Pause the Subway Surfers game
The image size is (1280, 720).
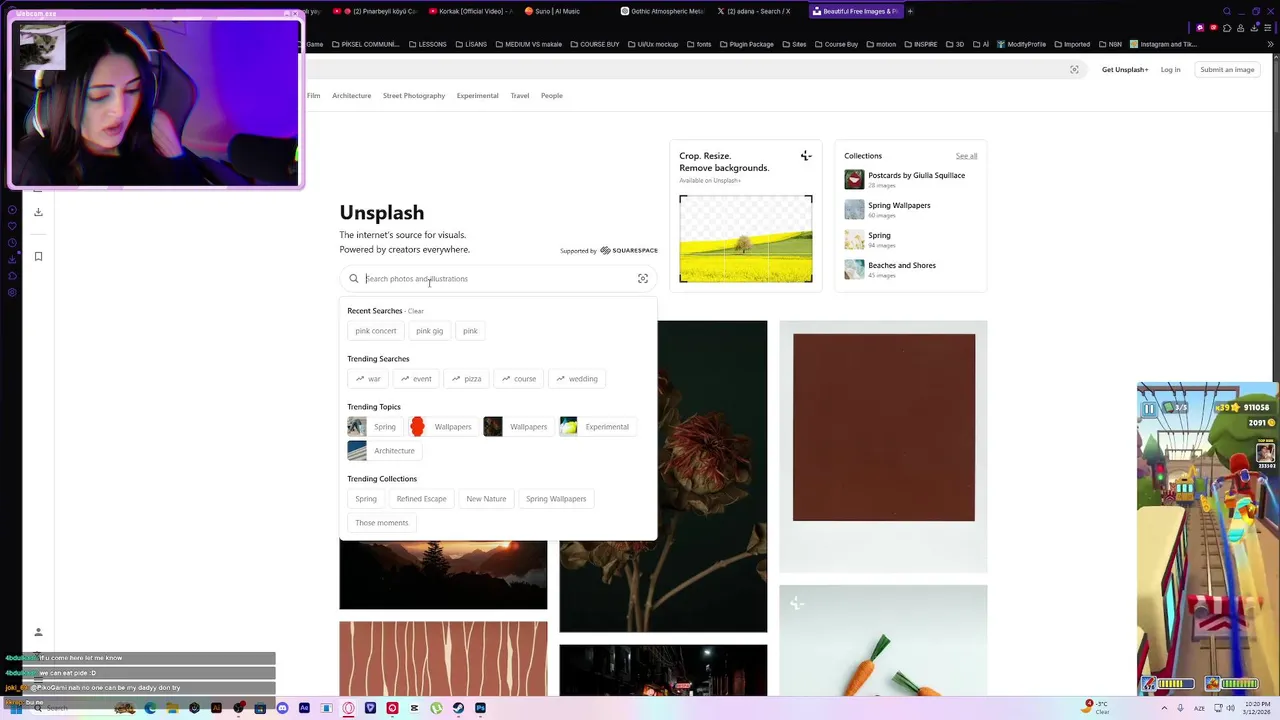pyautogui.click(x=1149, y=408)
